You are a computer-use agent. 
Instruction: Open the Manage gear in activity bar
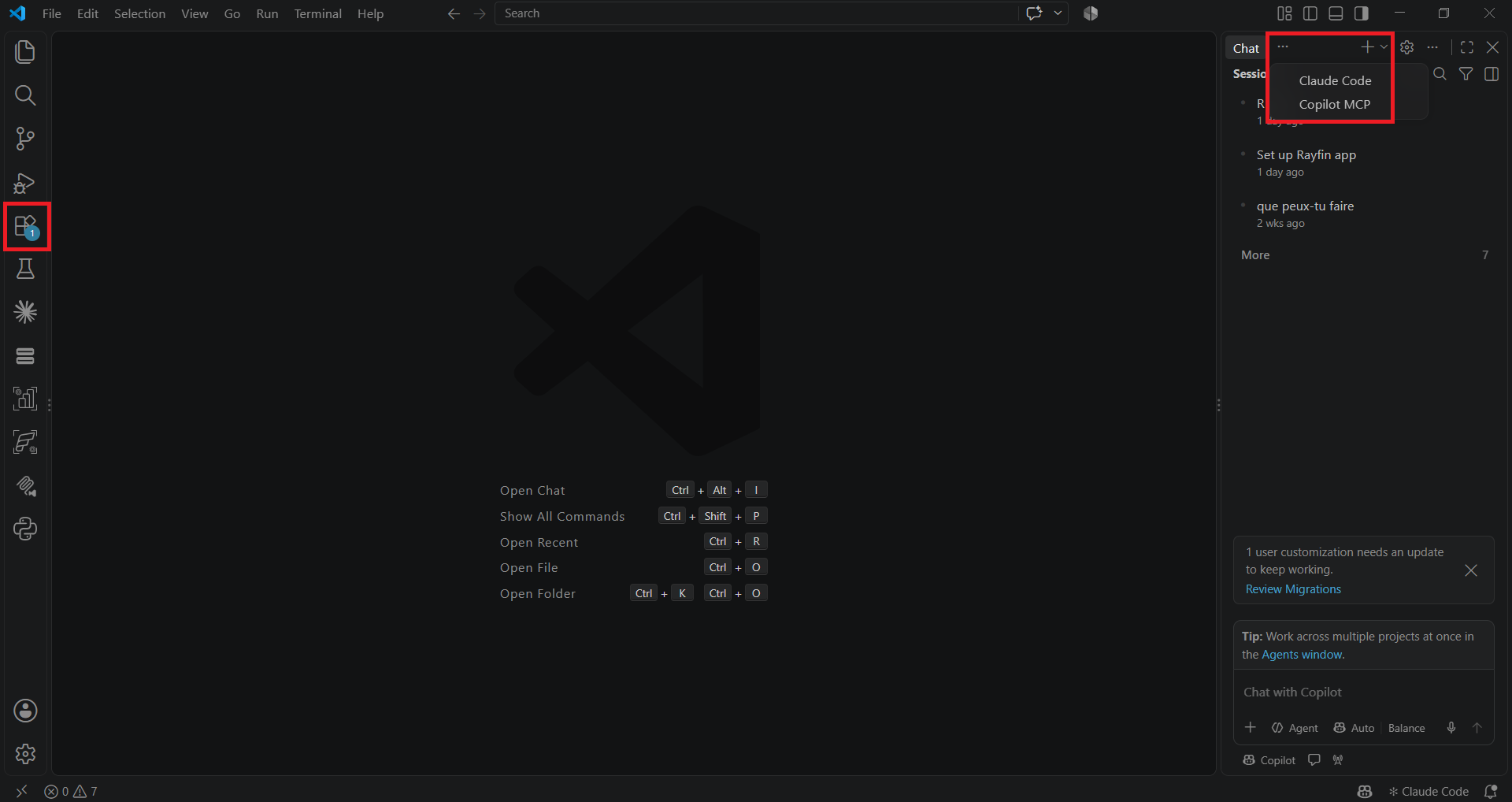(25, 754)
